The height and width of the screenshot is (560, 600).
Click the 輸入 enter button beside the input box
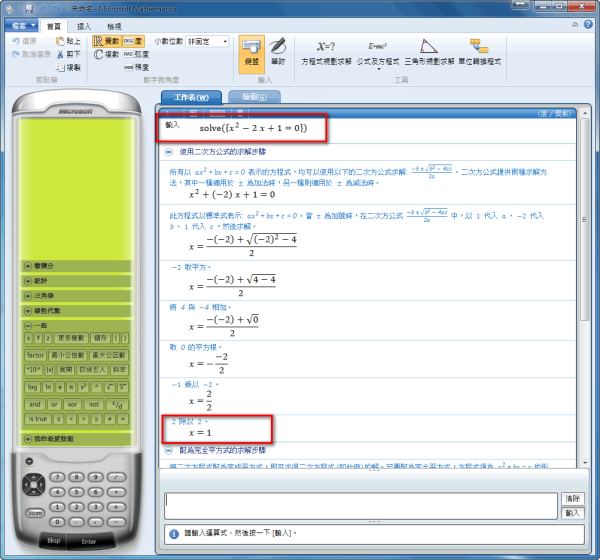[573, 513]
